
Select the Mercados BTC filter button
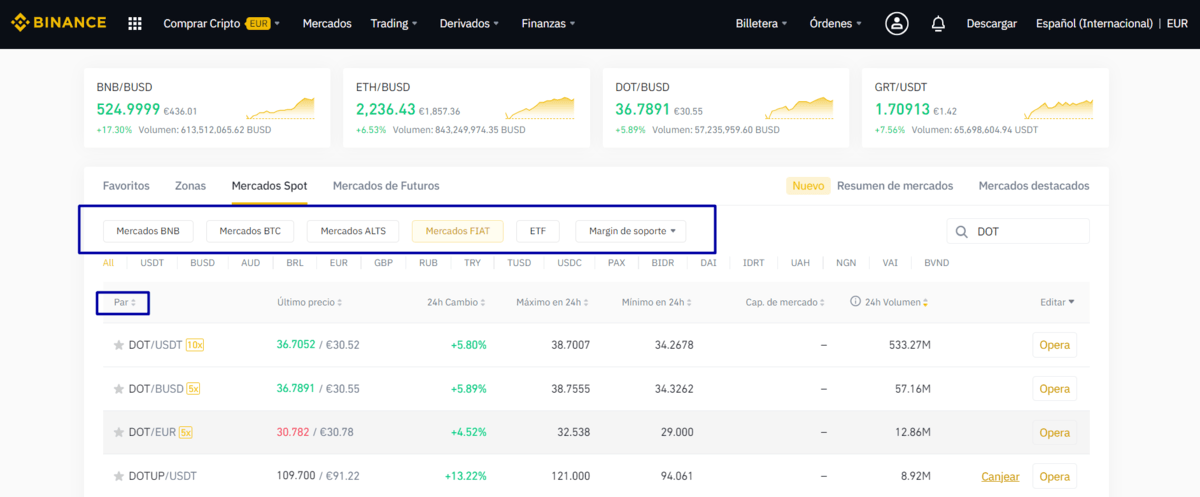point(250,231)
